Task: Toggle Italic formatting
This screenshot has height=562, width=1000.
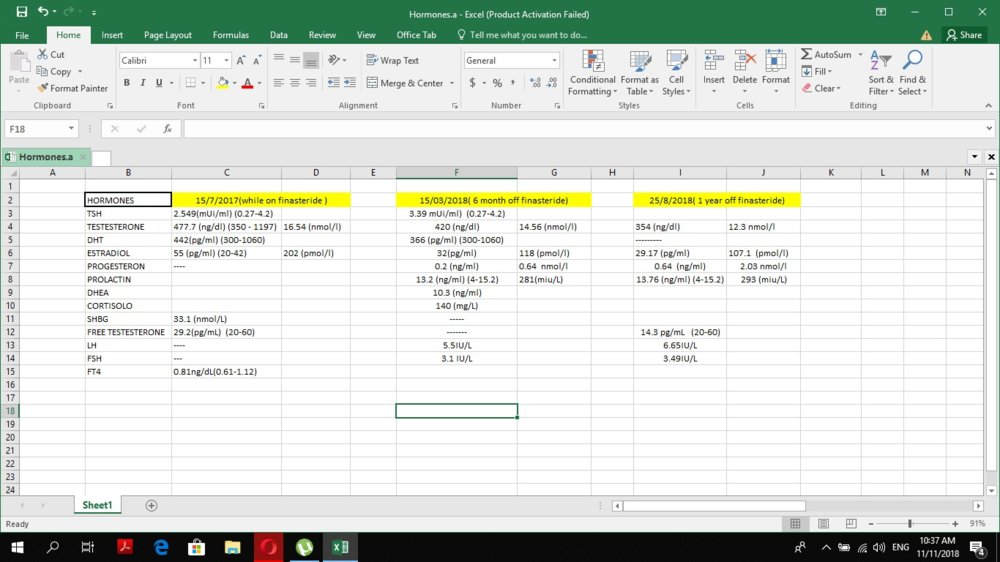Action: 143,83
